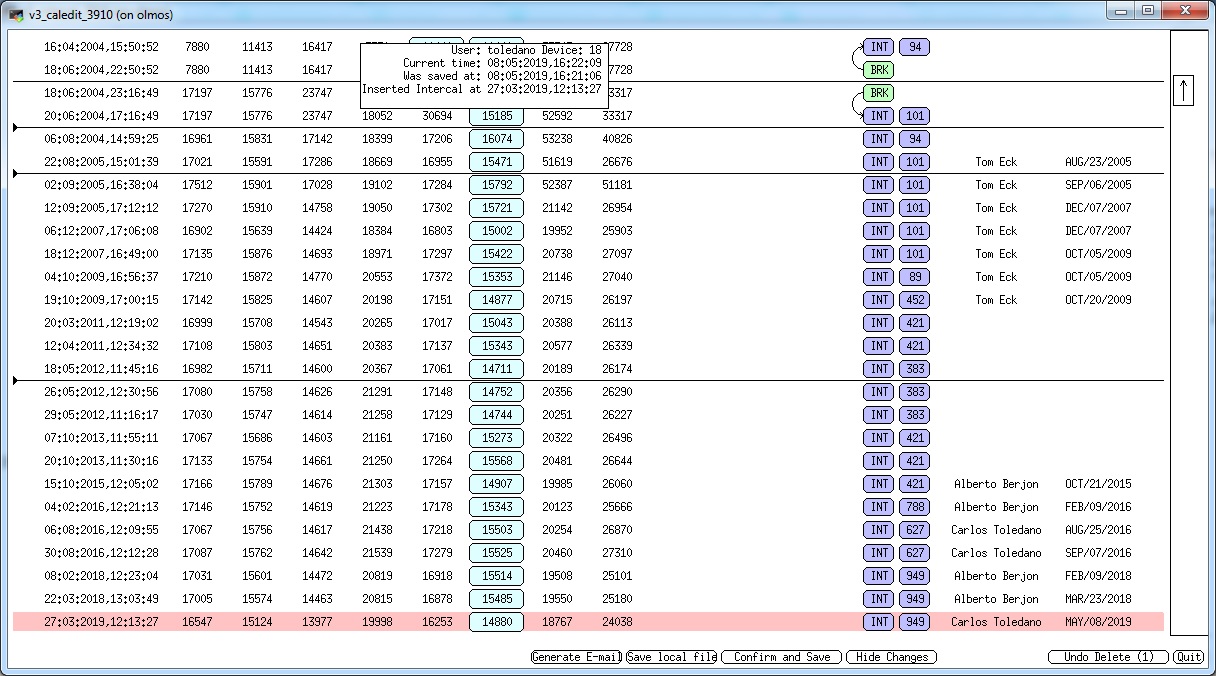Select the 14880 cell in the highlighted row

(x=497, y=622)
